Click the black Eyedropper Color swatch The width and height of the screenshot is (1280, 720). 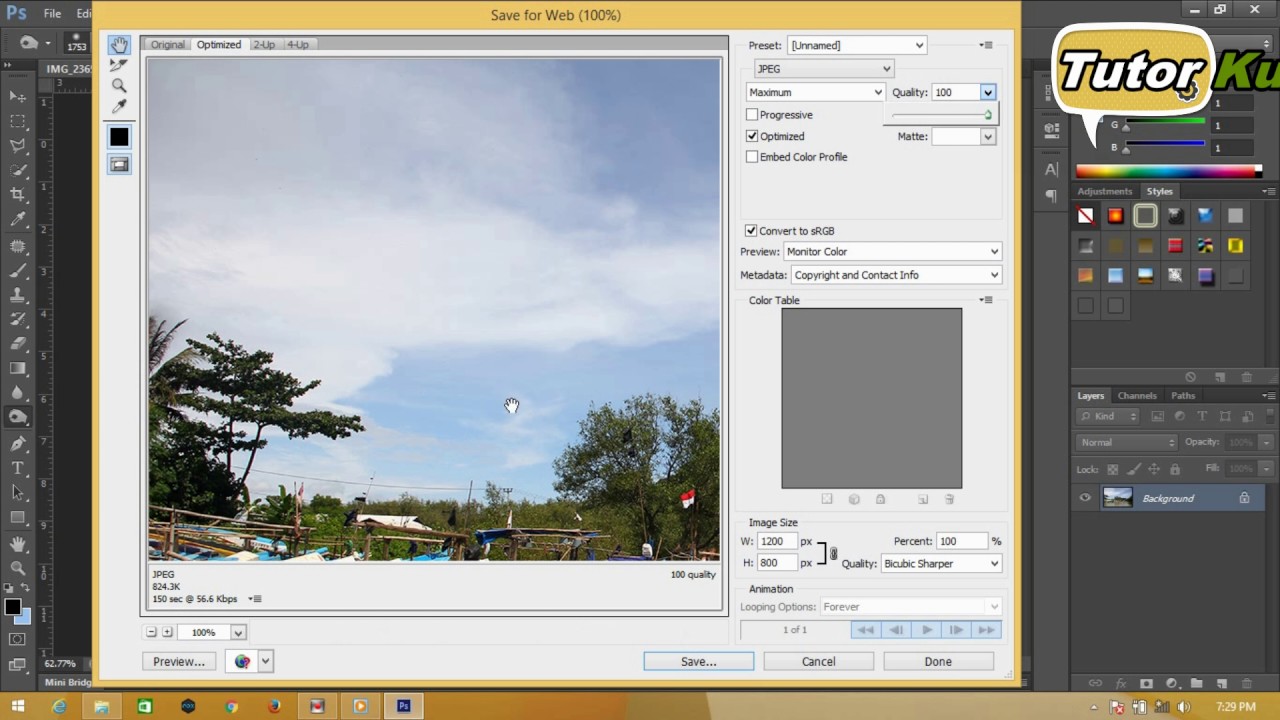pyautogui.click(x=119, y=137)
